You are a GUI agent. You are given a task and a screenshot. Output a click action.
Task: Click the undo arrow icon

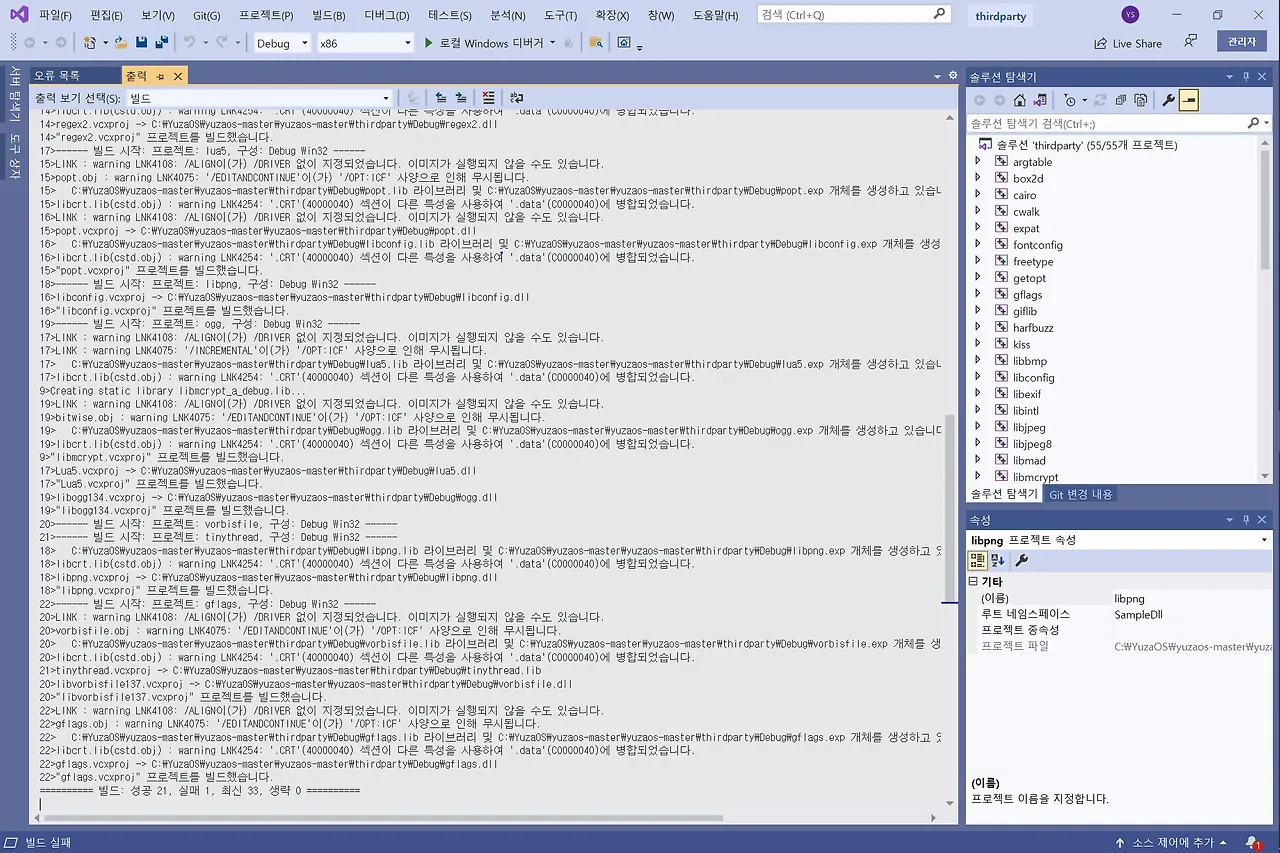tap(190, 43)
